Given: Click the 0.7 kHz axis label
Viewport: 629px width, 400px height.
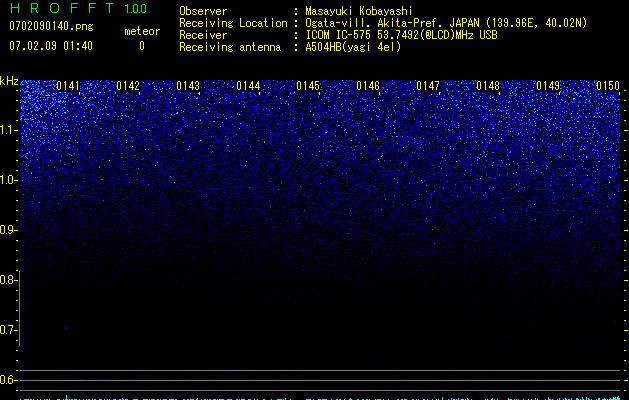Looking at the screenshot, I should click(8, 330).
